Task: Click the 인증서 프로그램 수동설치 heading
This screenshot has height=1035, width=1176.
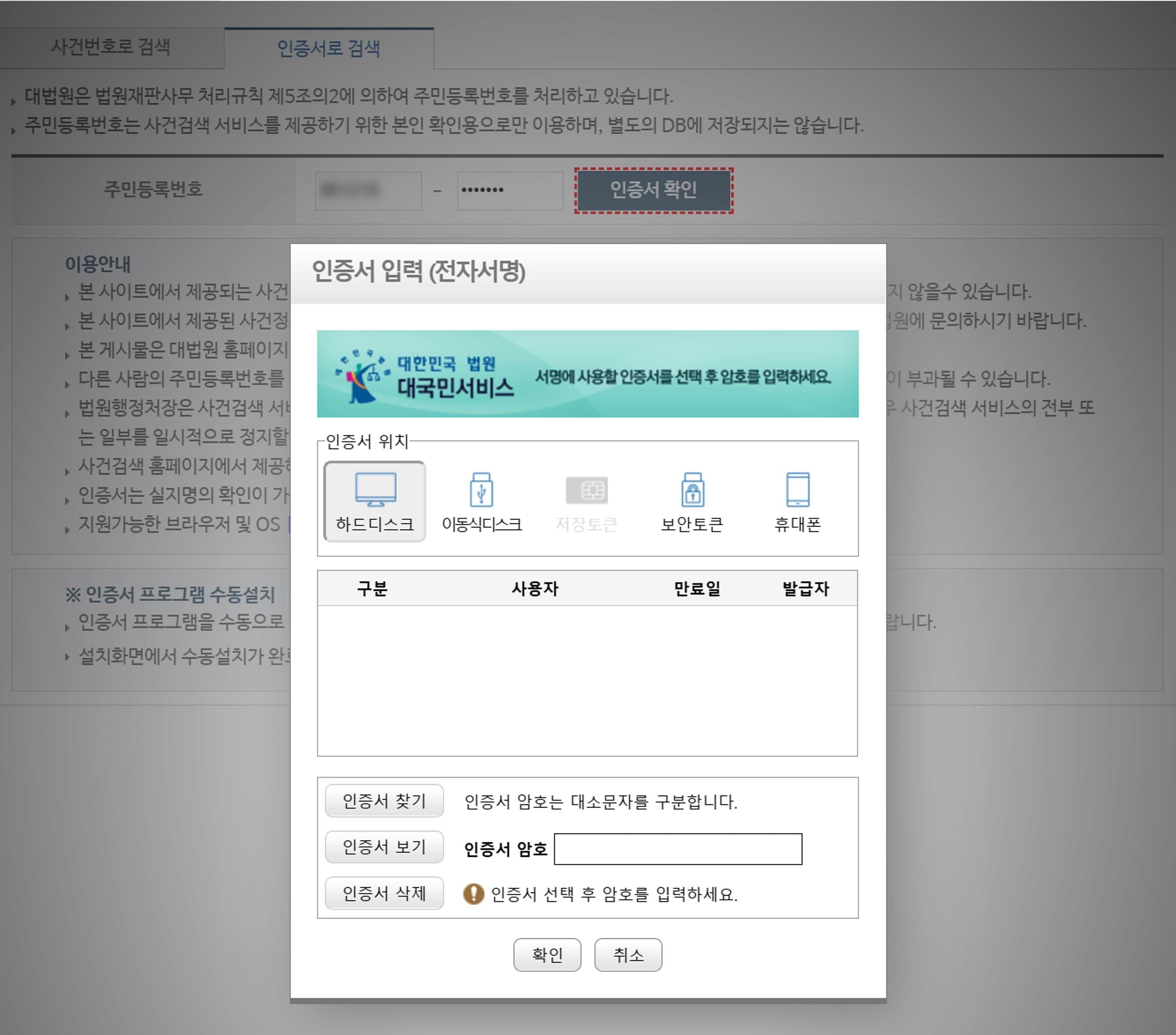Action: coord(170,594)
